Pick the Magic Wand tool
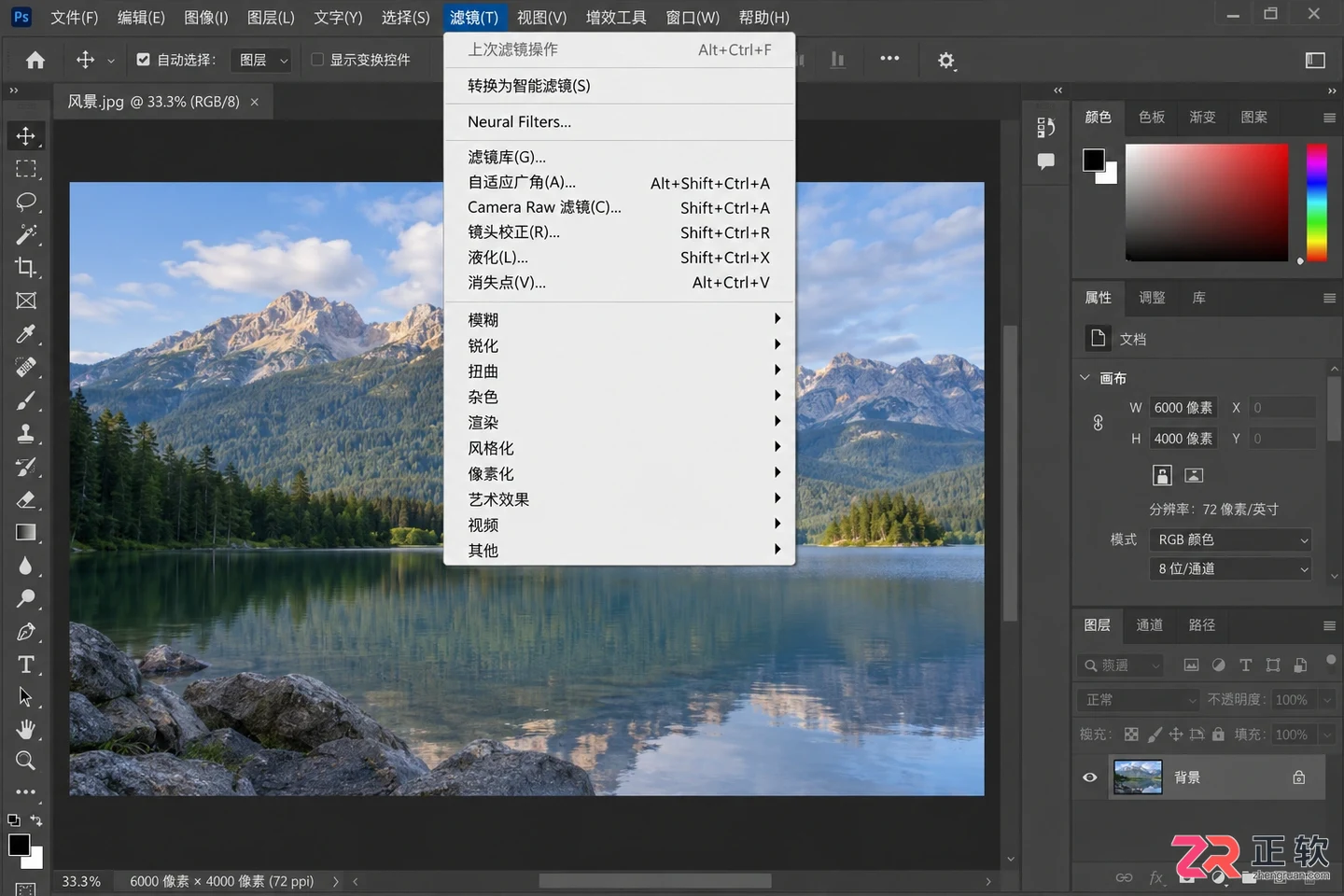This screenshot has width=1344, height=896. (25, 234)
